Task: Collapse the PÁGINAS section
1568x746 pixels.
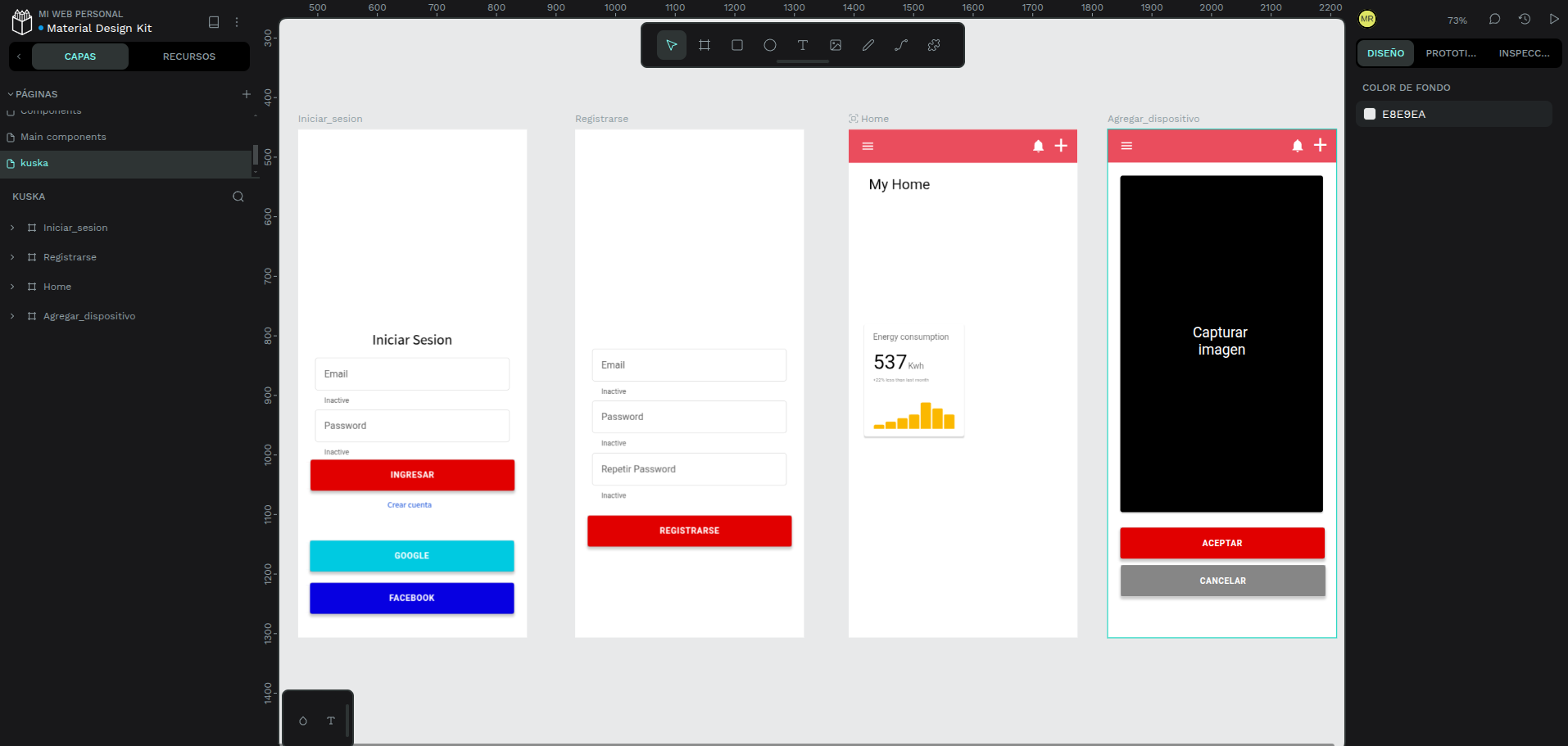Action: [11, 94]
